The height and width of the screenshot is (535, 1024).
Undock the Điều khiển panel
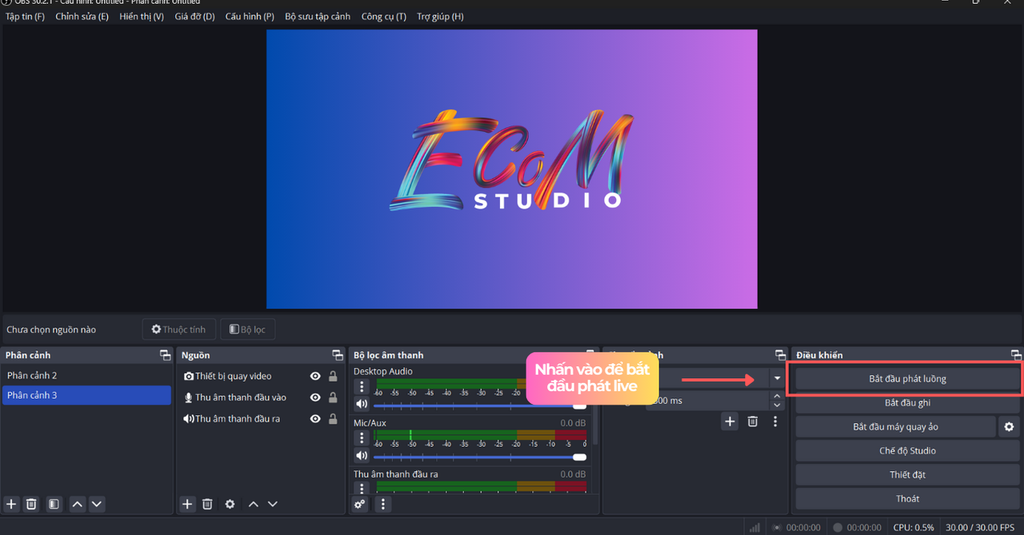tap(1016, 355)
